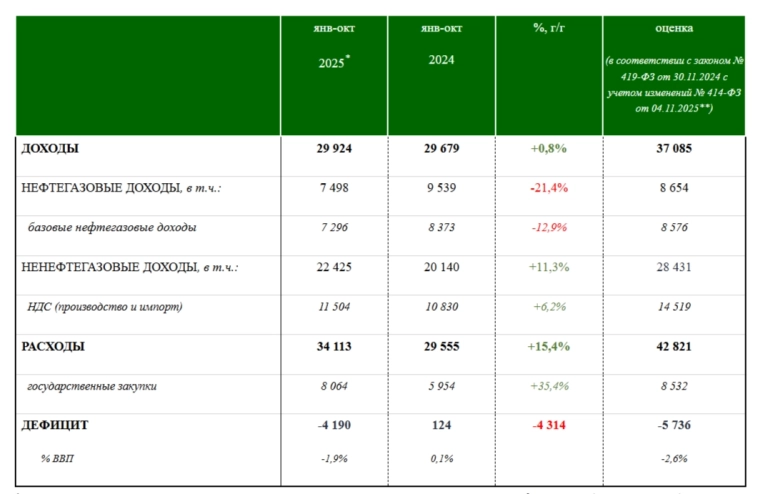Screen dimensions: 758x494
Task: Select the НДС (производство и импорт) label
Action: click(105, 307)
